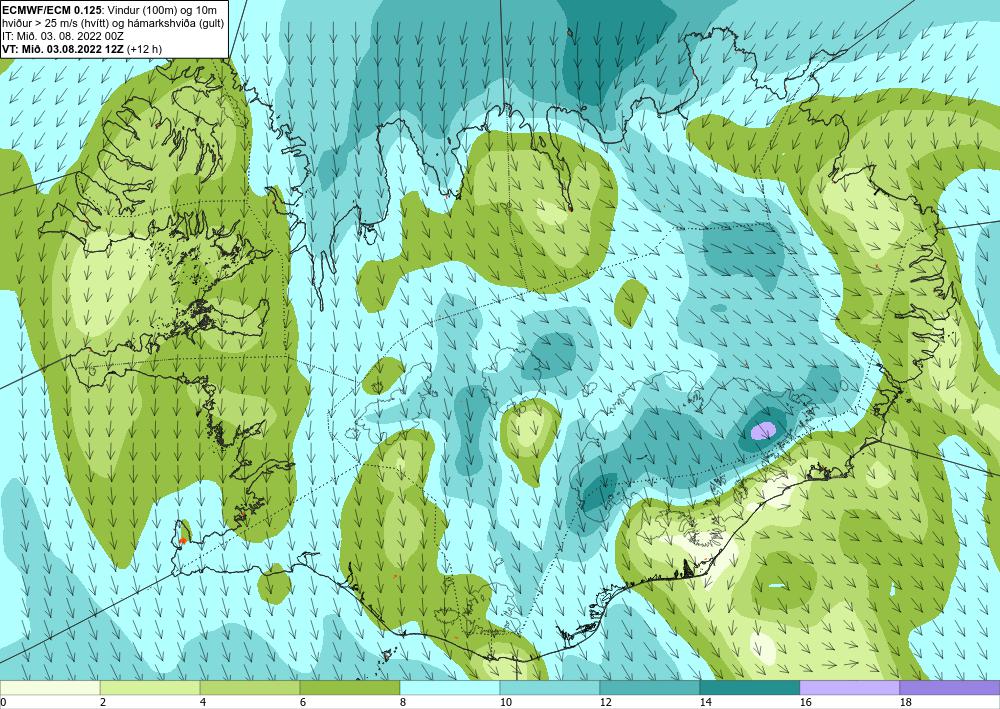Click the orange marker on the southwest peninsula

tap(182, 541)
